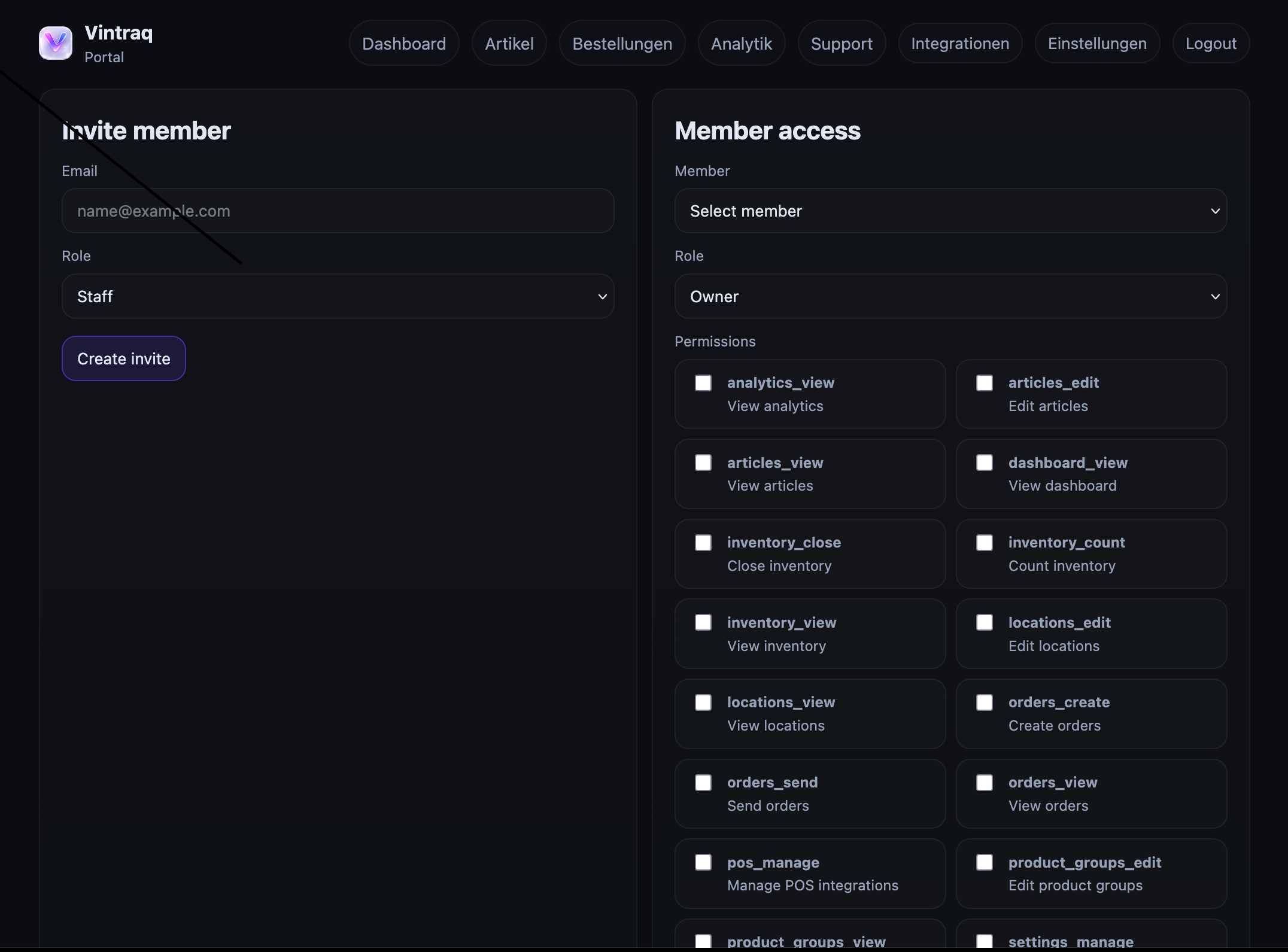Click the Create invite button
The height and width of the screenshot is (952, 1288).
coord(124,358)
